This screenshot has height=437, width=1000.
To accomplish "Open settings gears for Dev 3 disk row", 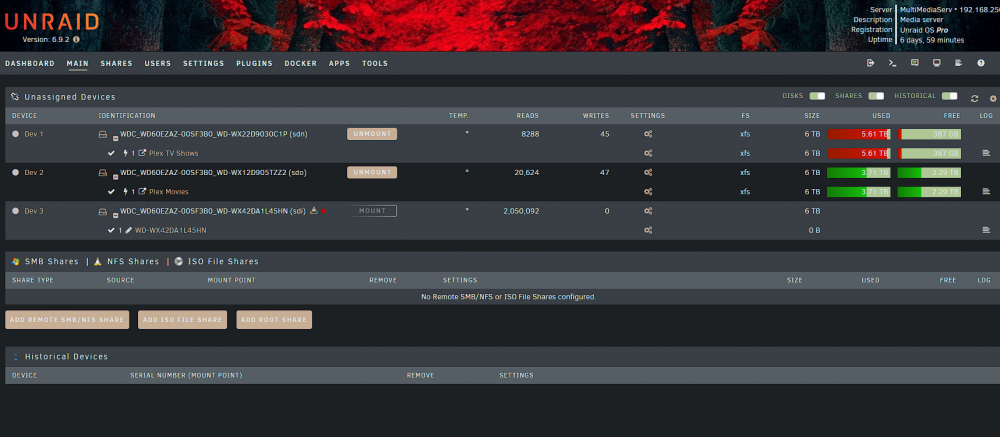I will click(x=648, y=211).
